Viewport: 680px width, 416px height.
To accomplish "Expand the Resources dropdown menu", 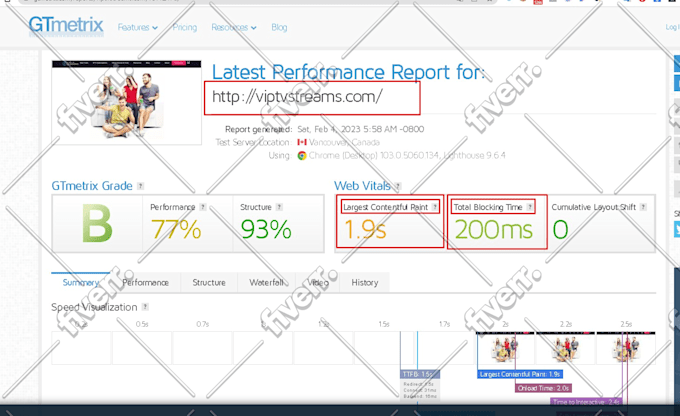I will coord(234,27).
